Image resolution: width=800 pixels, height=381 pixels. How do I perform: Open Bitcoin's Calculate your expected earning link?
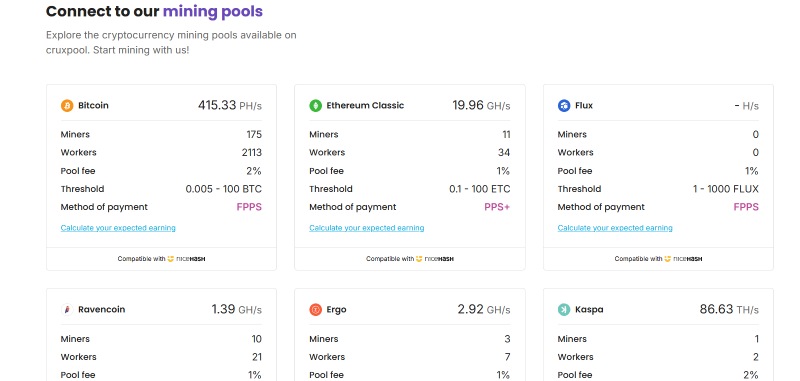[x=118, y=228]
